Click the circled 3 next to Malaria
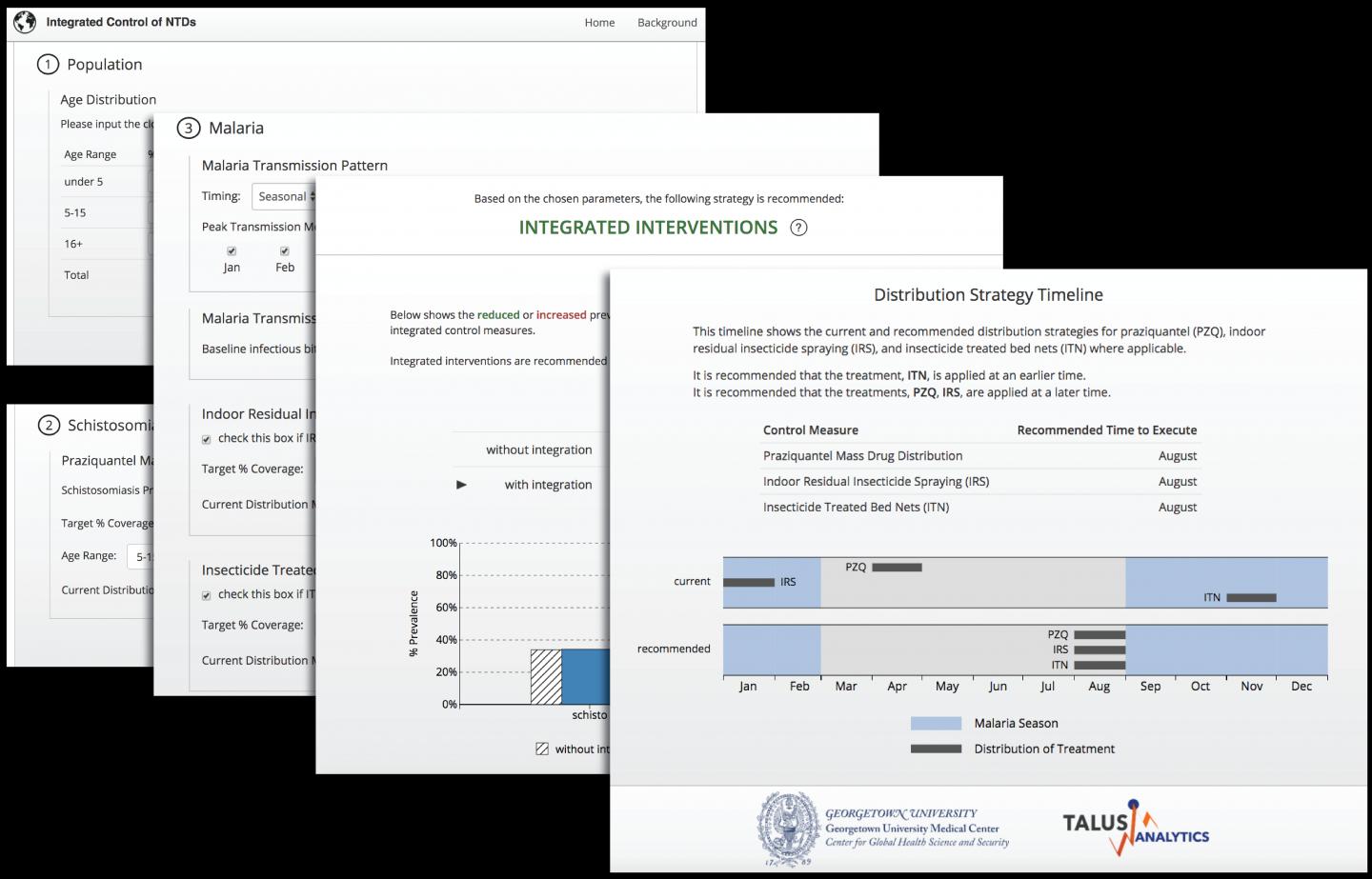1372x879 pixels. [x=189, y=128]
